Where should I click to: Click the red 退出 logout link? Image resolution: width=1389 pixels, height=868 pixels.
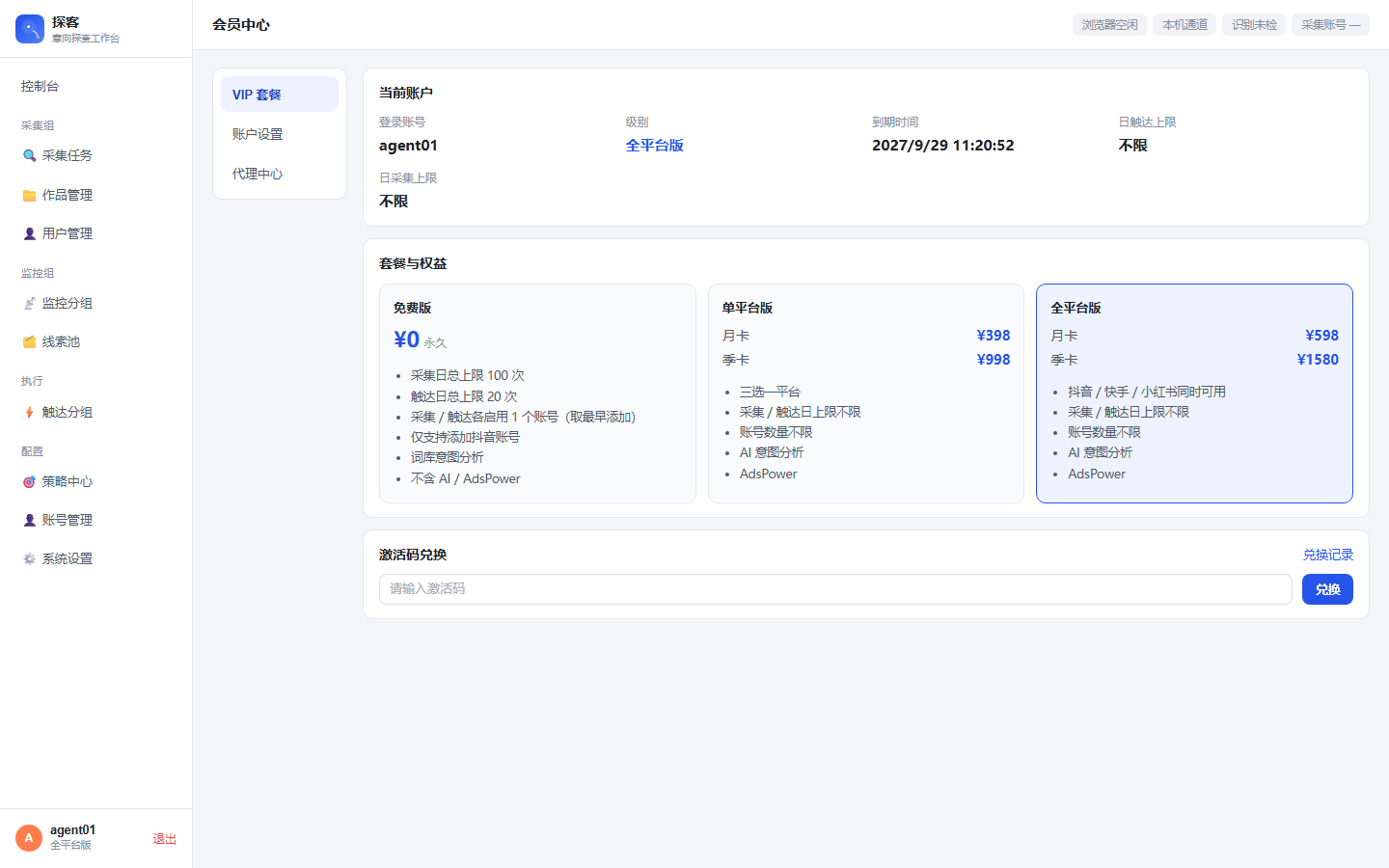[x=165, y=839]
